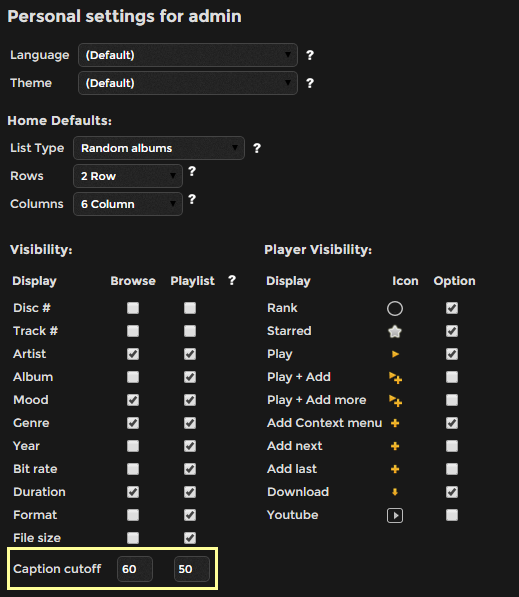519x597 pixels.
Task: Click the orange Play triangle icon
Action: pos(395,354)
